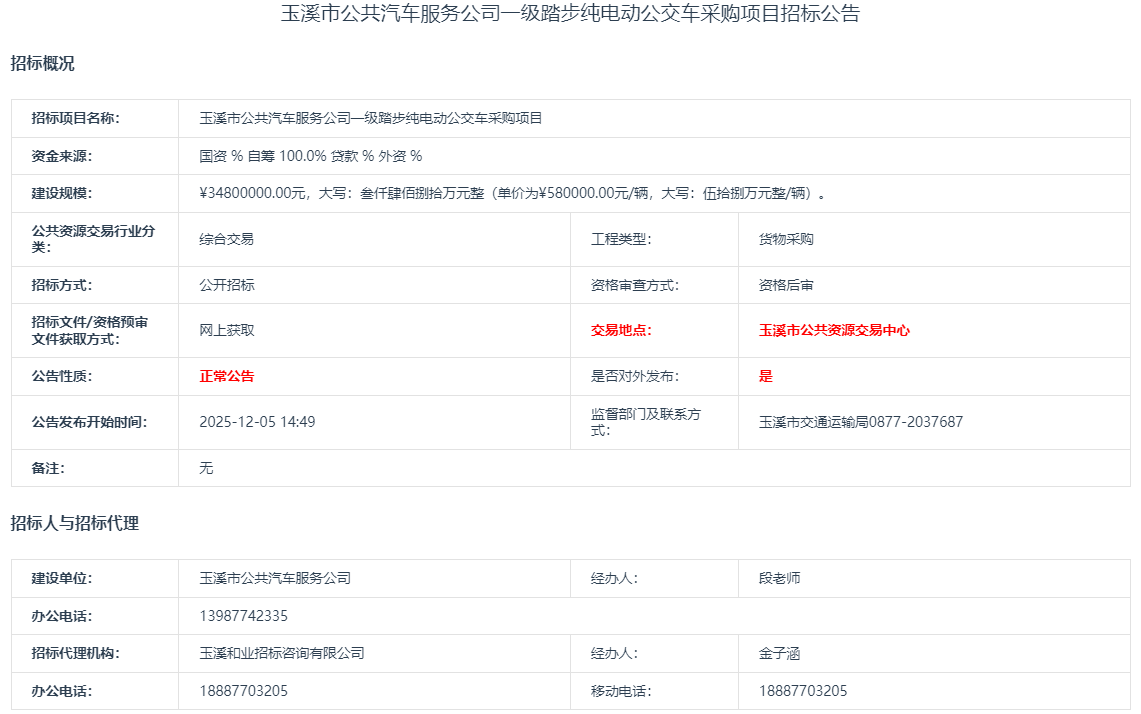Image resolution: width=1141 pixels, height=714 pixels.
Task: Click the 资金来源 percentage value cell
Action: [x=311, y=156]
